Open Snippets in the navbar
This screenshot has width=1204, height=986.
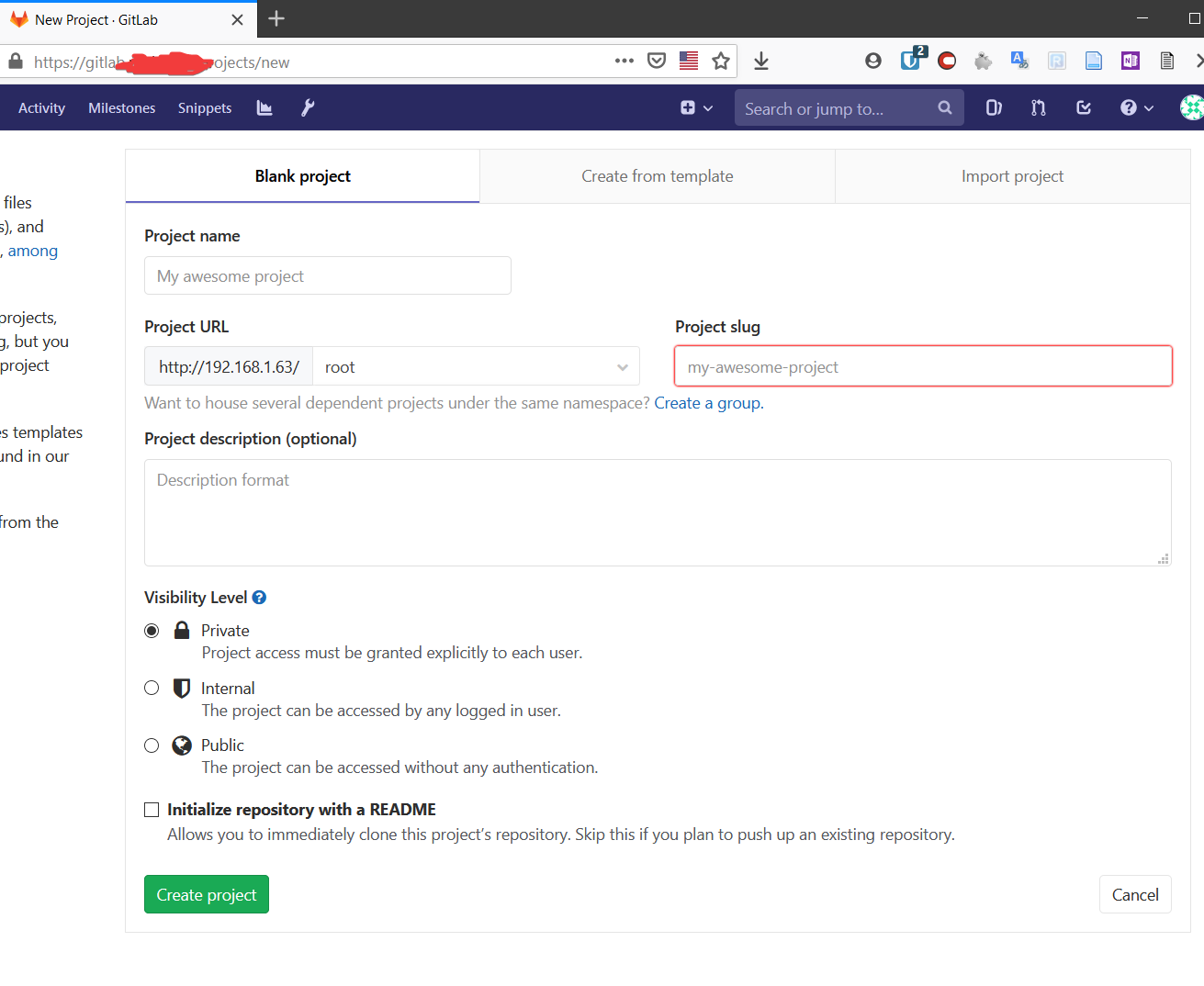[205, 107]
